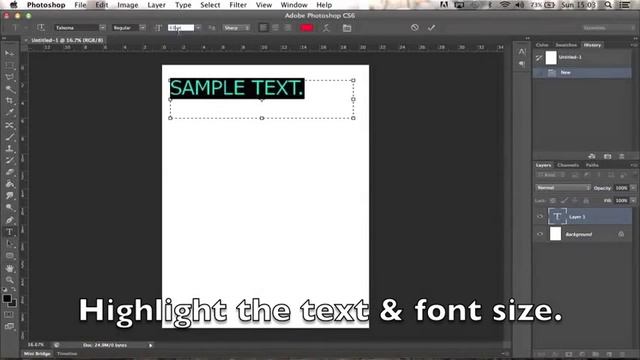Cancel current text edits
The height and width of the screenshot is (360, 640).
(x=415, y=27)
